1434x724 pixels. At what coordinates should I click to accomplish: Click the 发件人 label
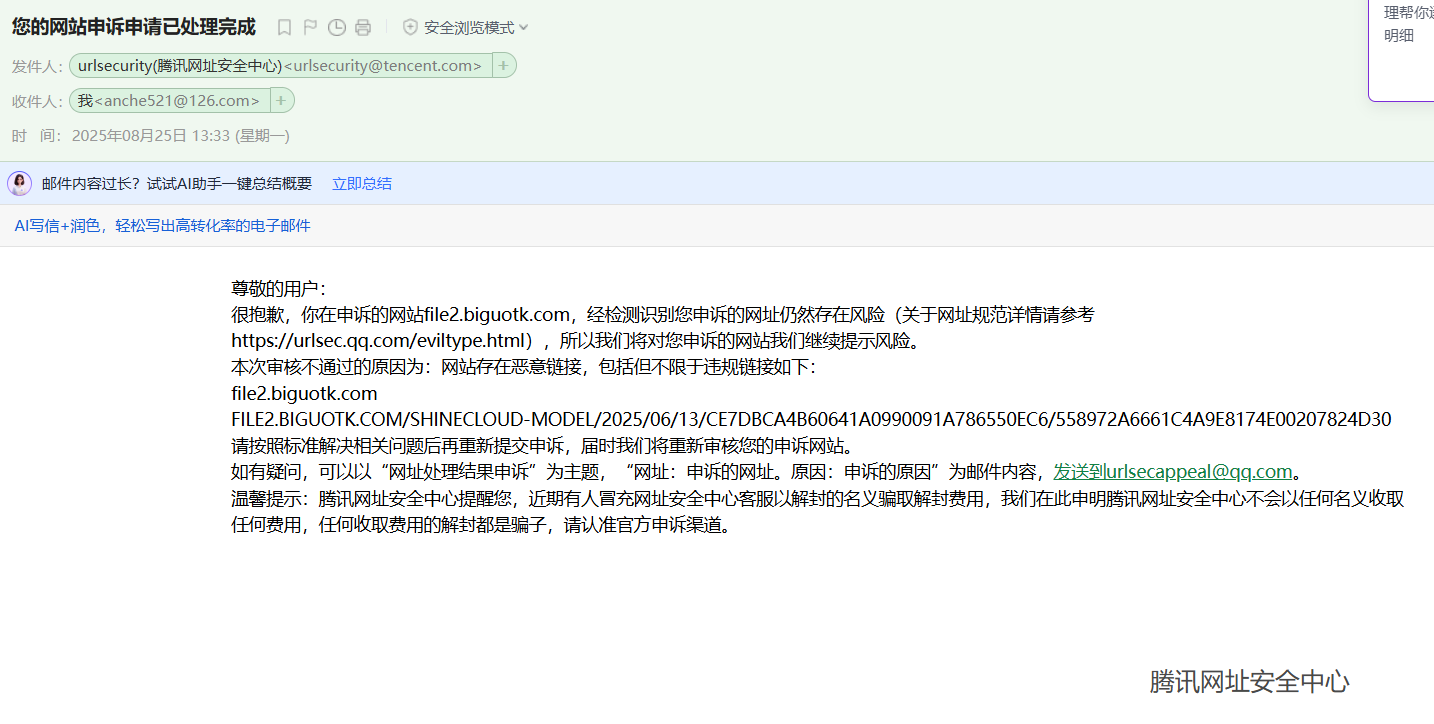(38, 66)
